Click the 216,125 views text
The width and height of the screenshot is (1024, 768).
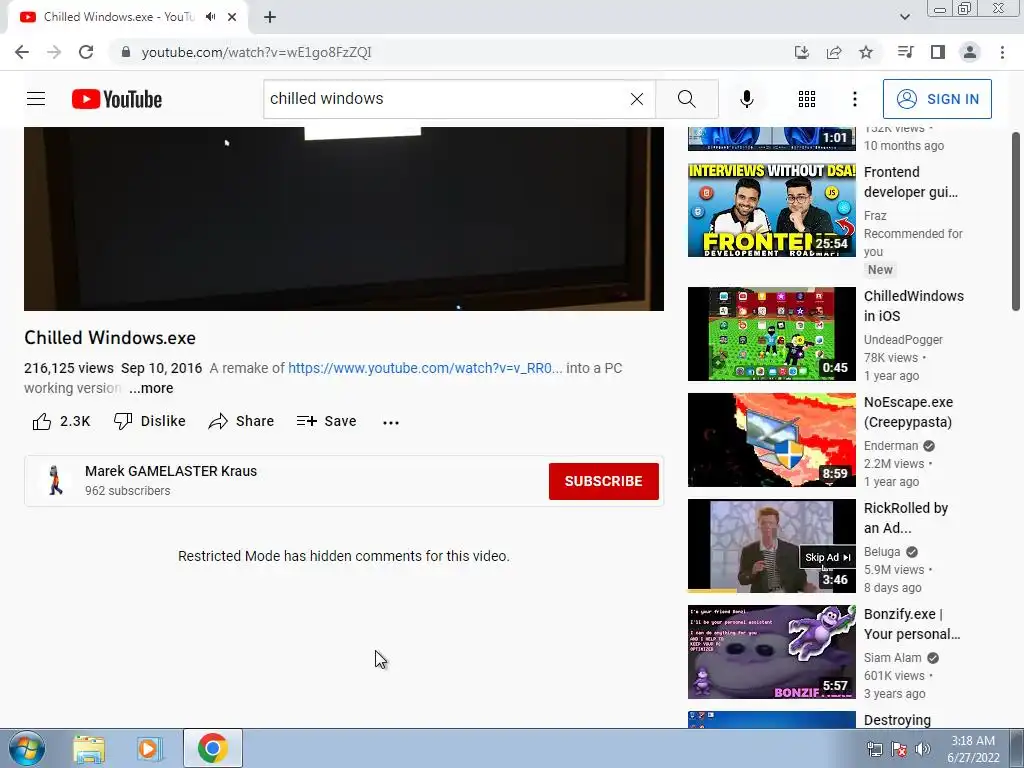(69, 368)
